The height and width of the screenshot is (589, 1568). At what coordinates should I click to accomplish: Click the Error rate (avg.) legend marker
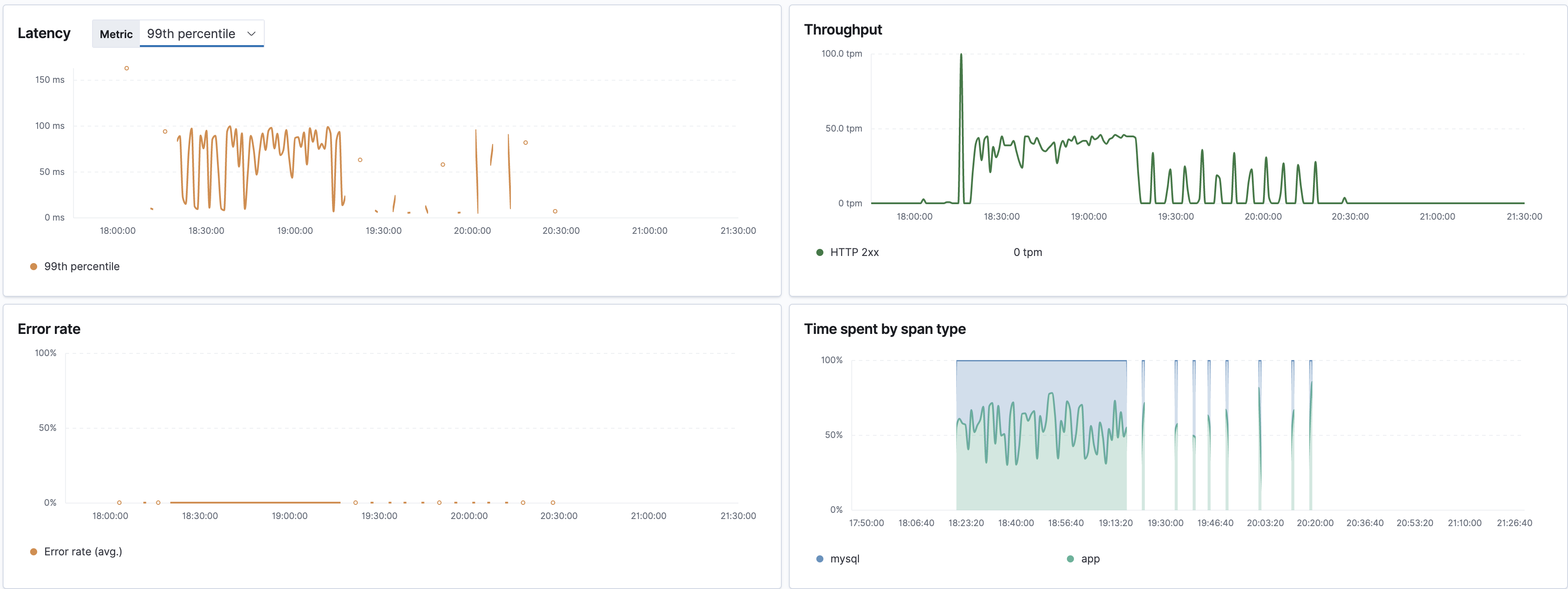[x=34, y=551]
